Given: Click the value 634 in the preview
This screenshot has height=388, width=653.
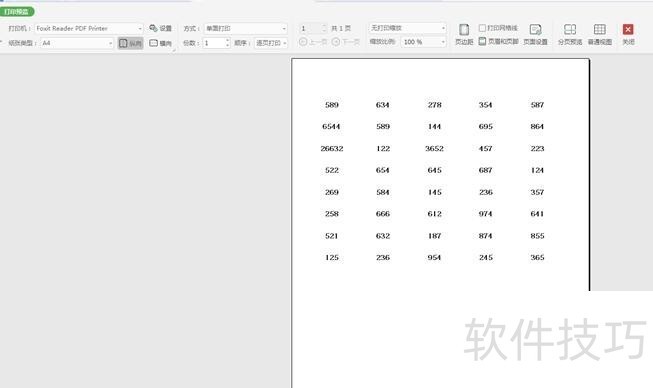Looking at the screenshot, I should 383,105.
